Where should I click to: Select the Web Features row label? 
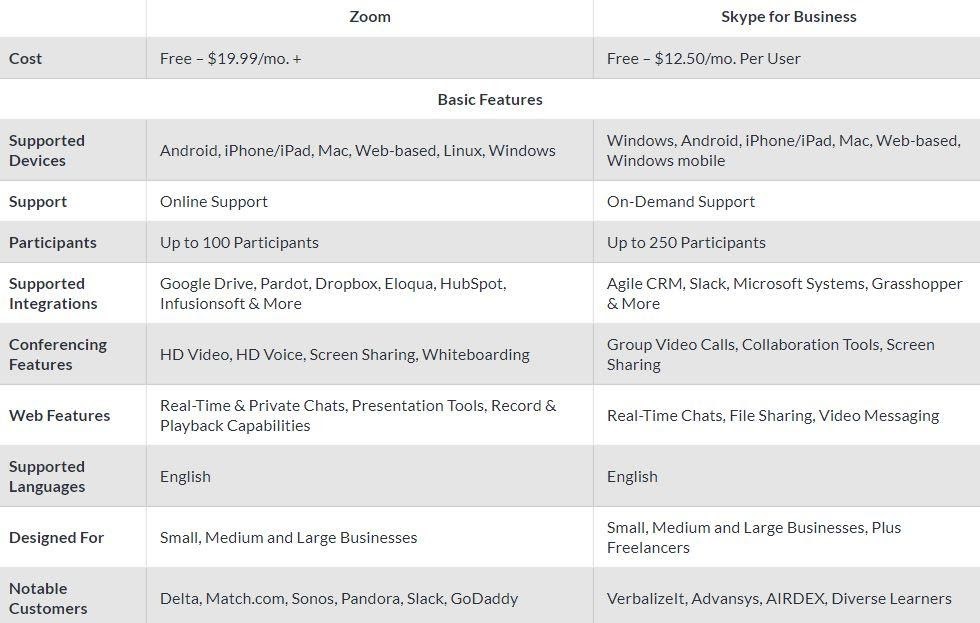point(59,416)
